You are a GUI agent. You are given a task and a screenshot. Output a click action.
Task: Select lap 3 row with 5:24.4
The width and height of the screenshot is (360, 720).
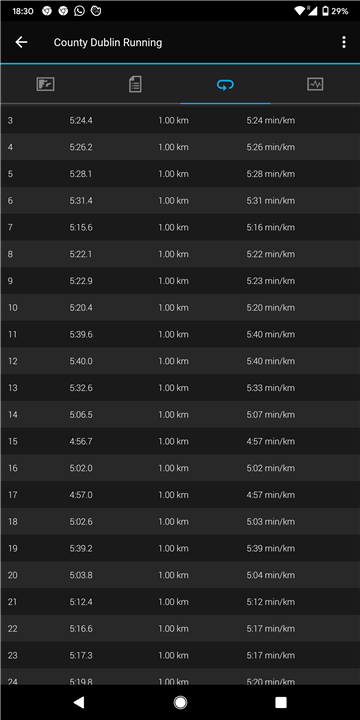[x=180, y=121]
